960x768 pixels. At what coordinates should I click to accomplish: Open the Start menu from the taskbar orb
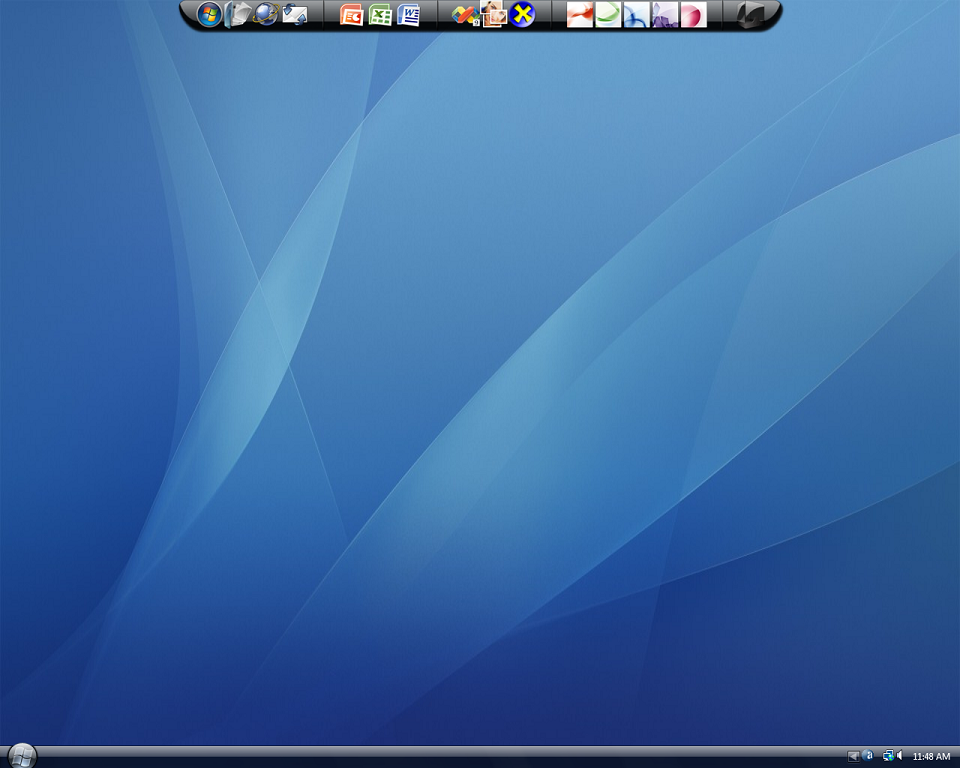[22, 756]
